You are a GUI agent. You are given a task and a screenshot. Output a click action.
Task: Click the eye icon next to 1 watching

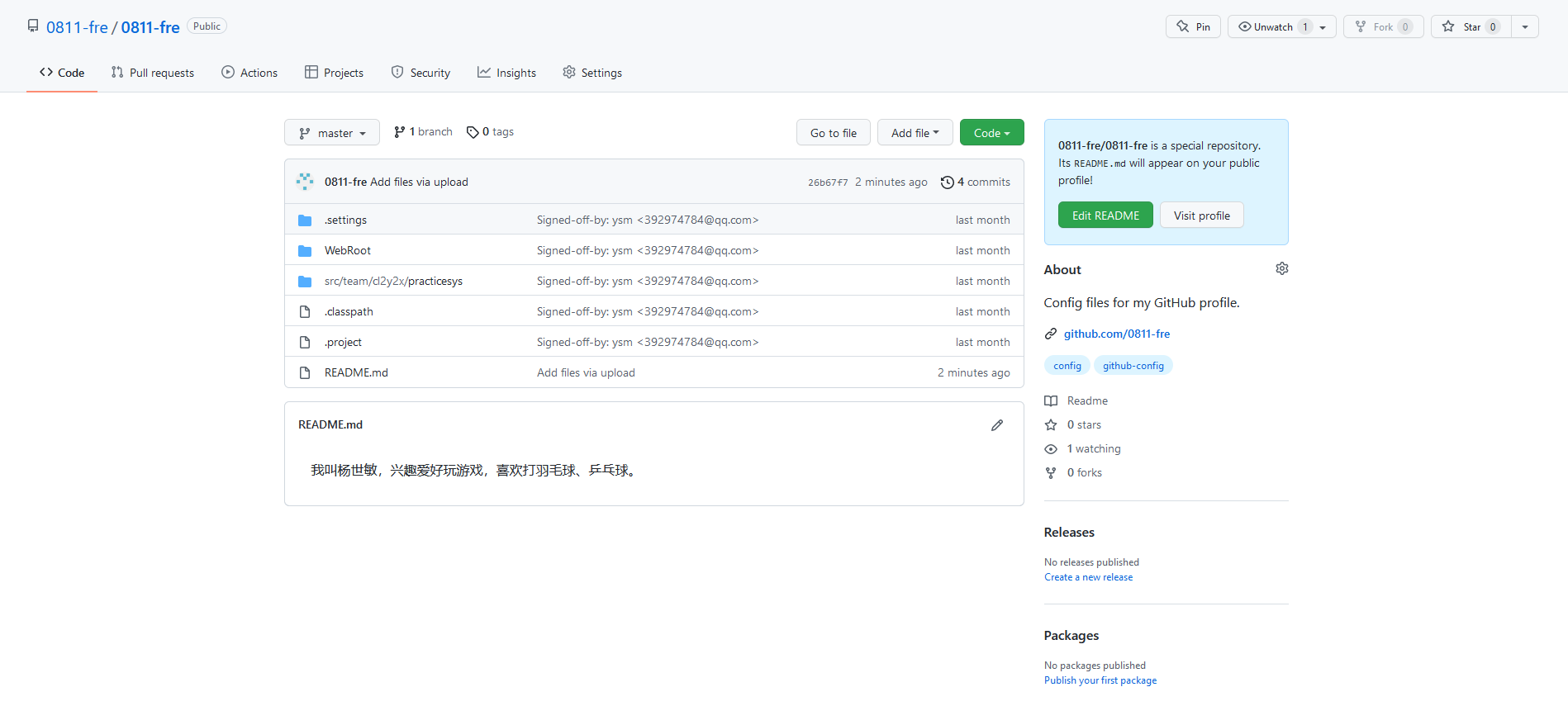[x=1051, y=448]
